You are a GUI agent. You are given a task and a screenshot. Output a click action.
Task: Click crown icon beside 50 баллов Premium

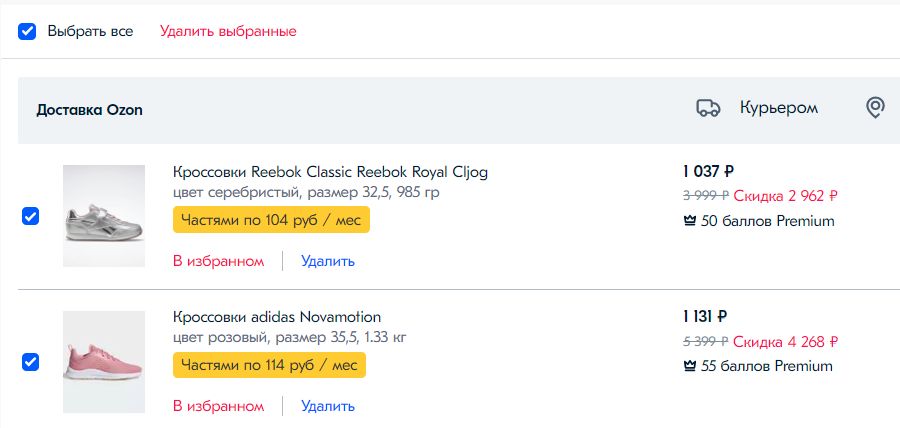pos(689,221)
